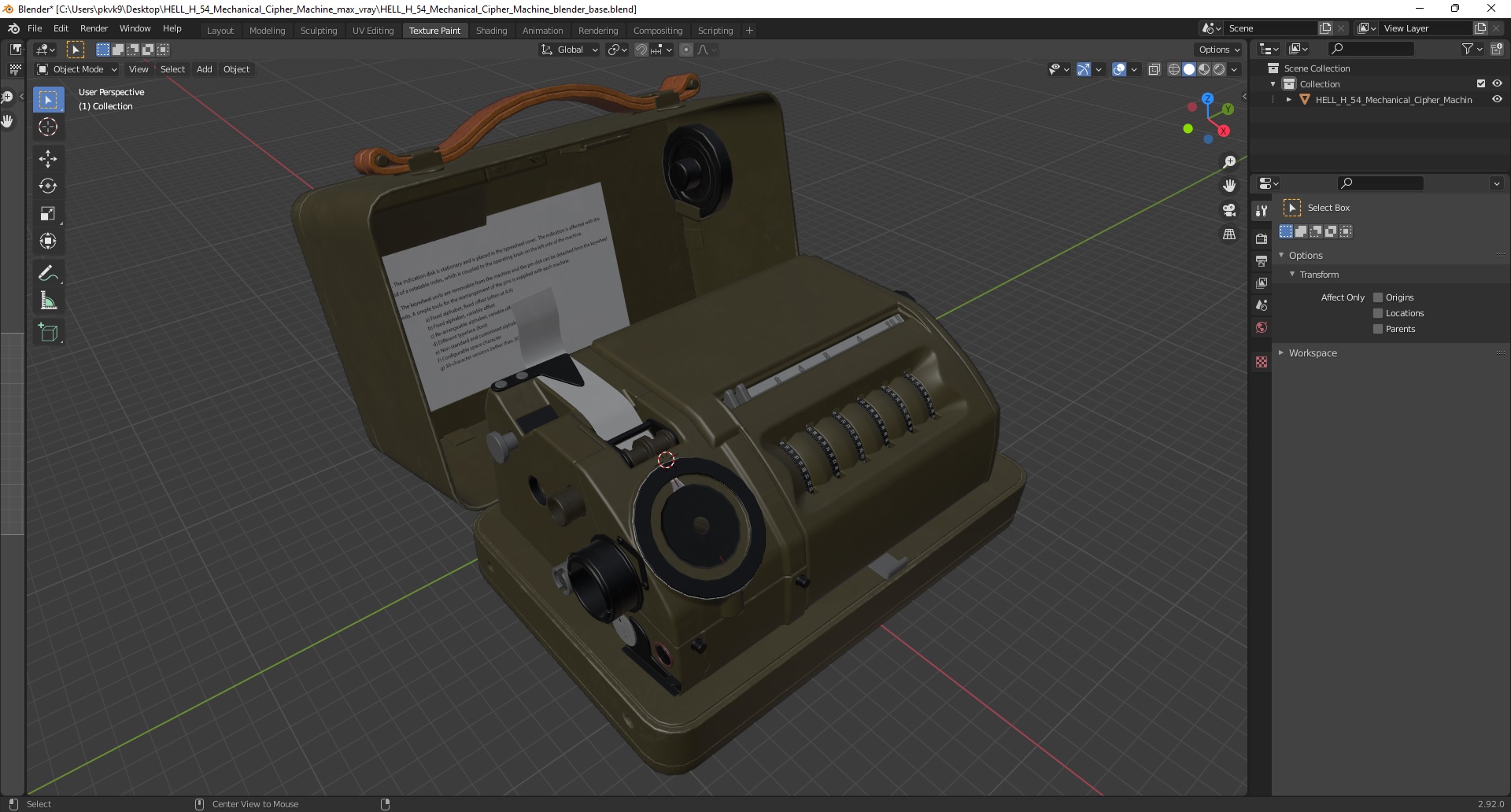Choose the Annotate tool

(48, 274)
